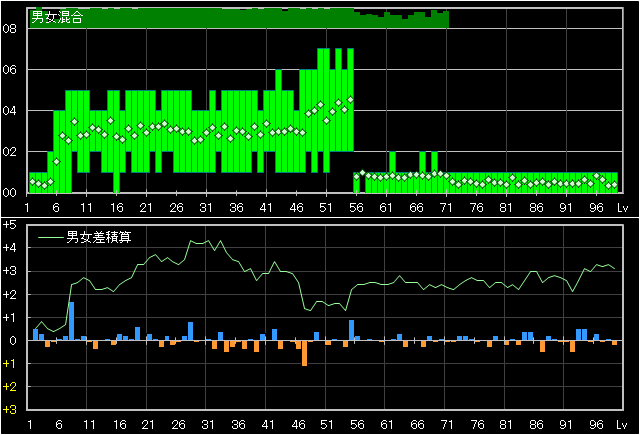The image size is (640, 435).
Task: Click the Lv axis label under 男女差積算 chart
Action: pos(621,425)
